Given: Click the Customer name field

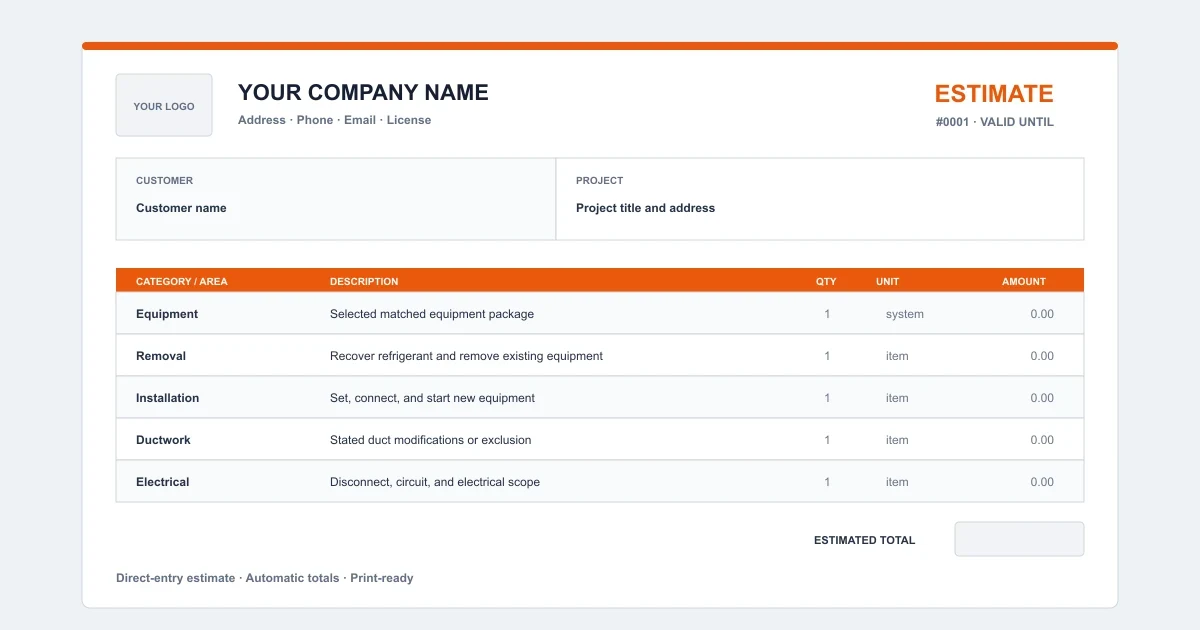Looking at the screenshot, I should 181,208.
